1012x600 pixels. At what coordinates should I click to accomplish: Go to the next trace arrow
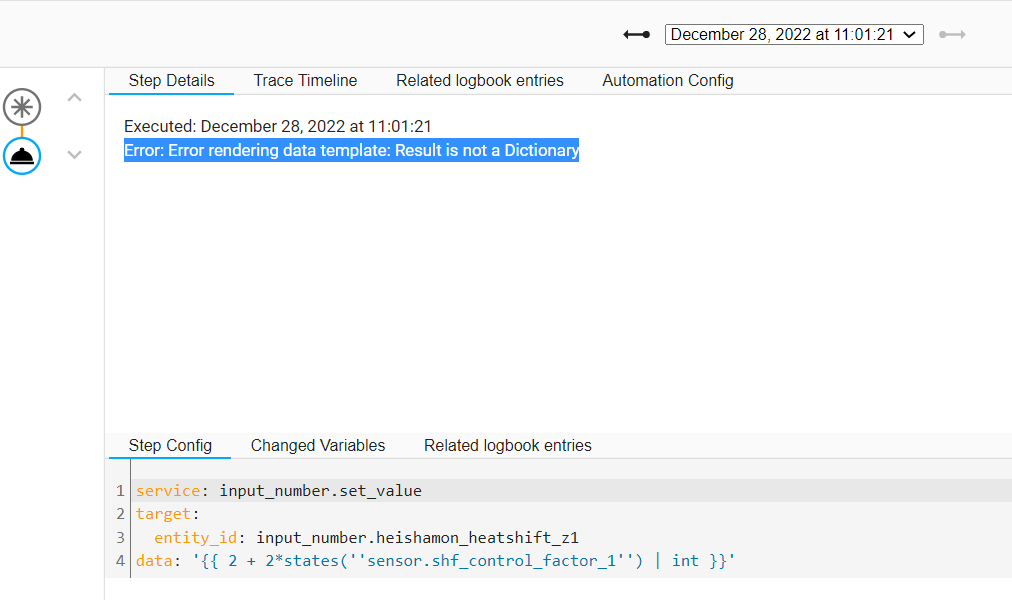pos(952,35)
